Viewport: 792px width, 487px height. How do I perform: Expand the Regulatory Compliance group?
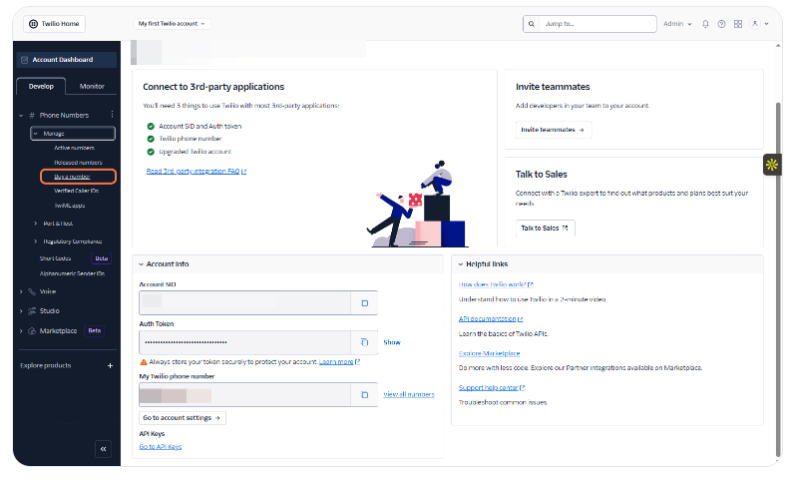(x=35, y=241)
